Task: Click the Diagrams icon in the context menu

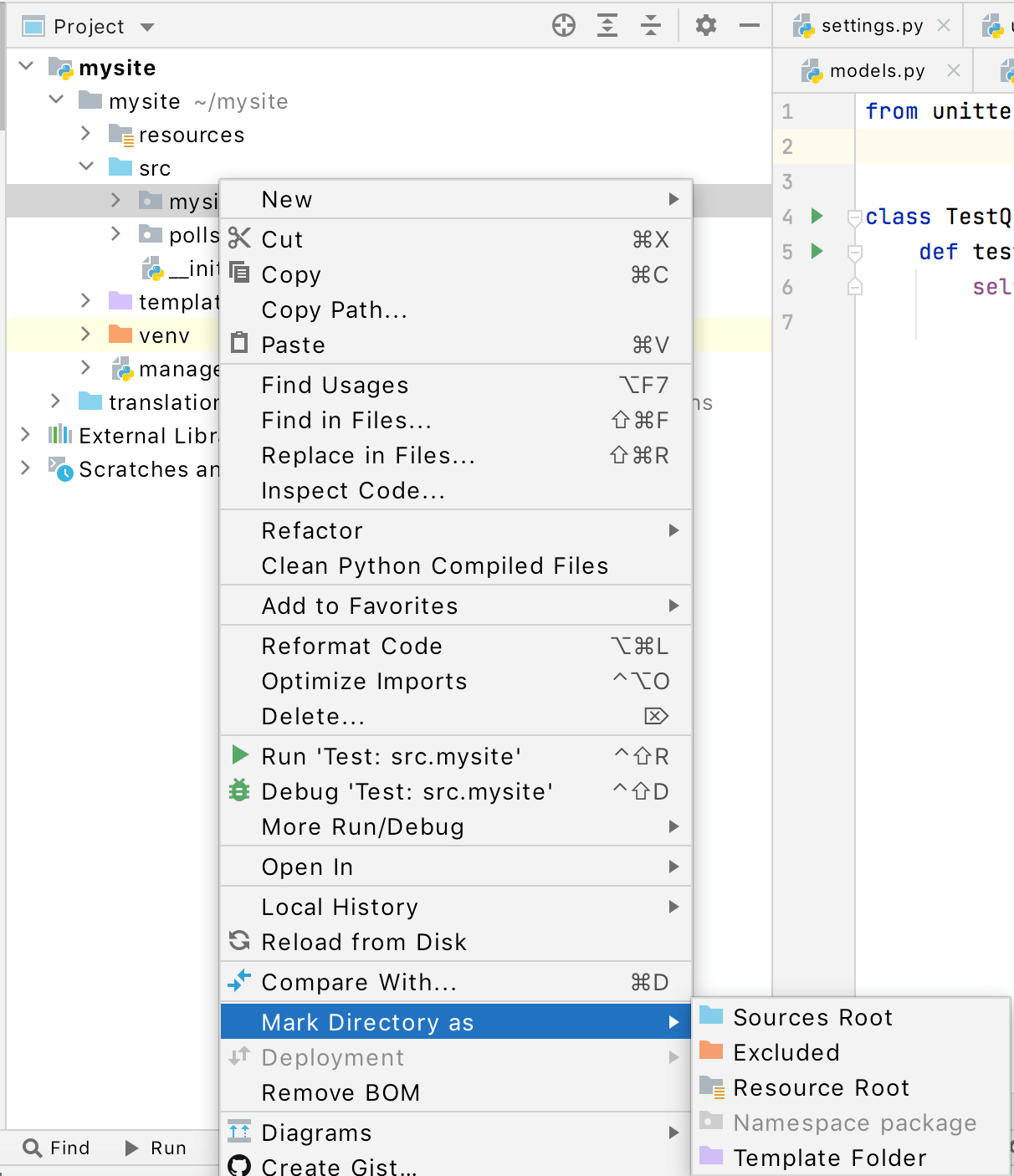Action: point(239,1132)
